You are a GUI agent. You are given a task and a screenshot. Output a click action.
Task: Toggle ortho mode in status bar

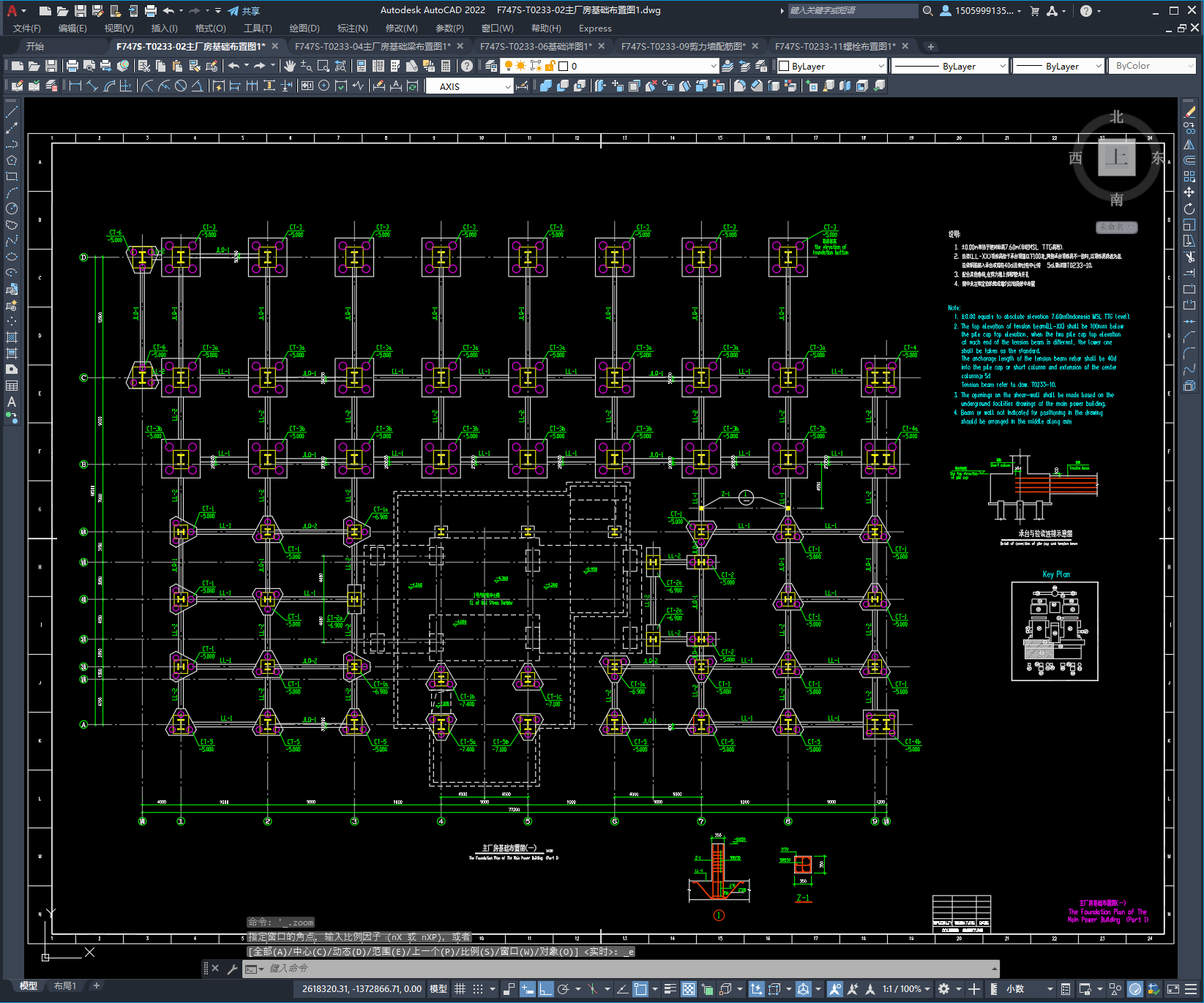coord(546,989)
